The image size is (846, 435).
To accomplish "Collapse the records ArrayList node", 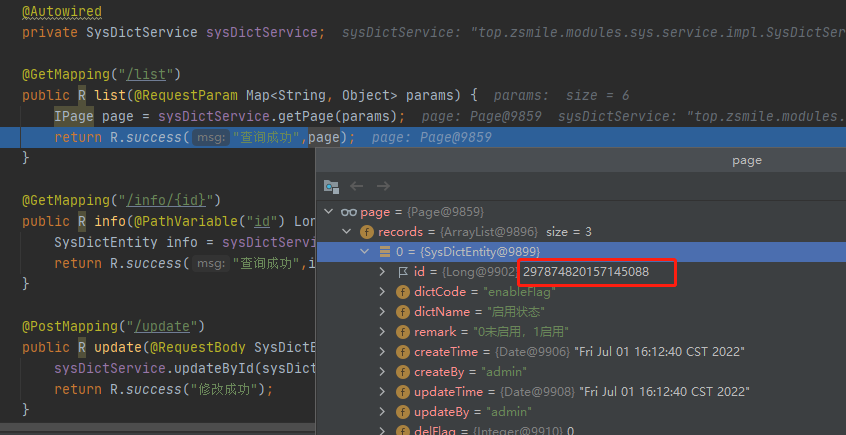I will pos(346,232).
